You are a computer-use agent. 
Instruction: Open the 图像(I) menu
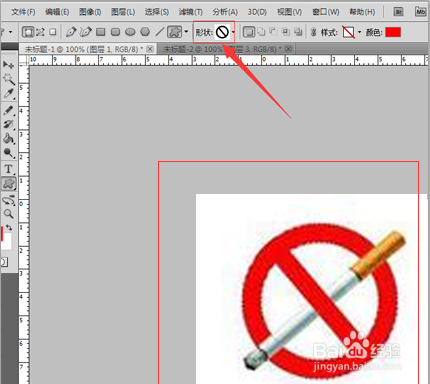90,12
